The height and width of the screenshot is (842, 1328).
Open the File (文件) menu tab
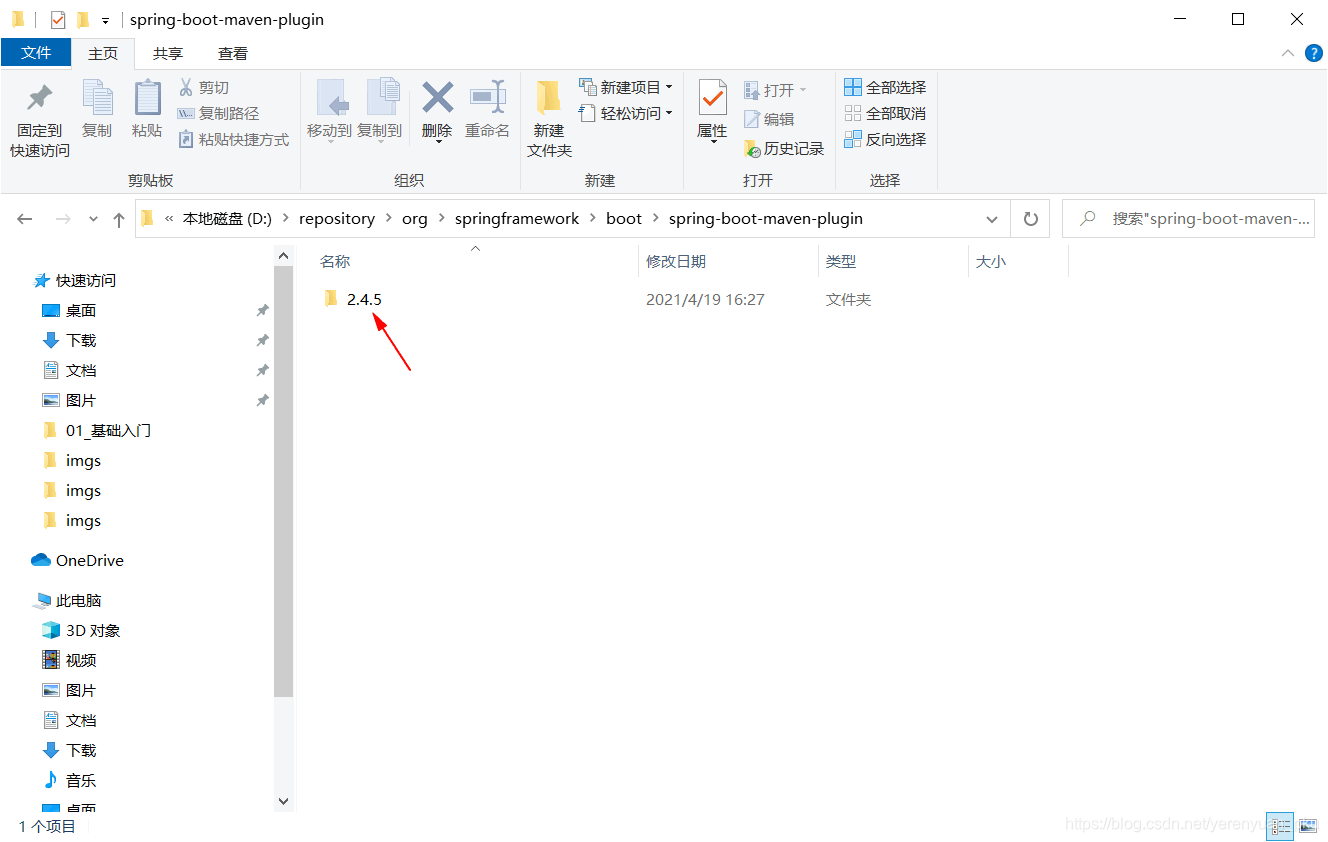[36, 53]
